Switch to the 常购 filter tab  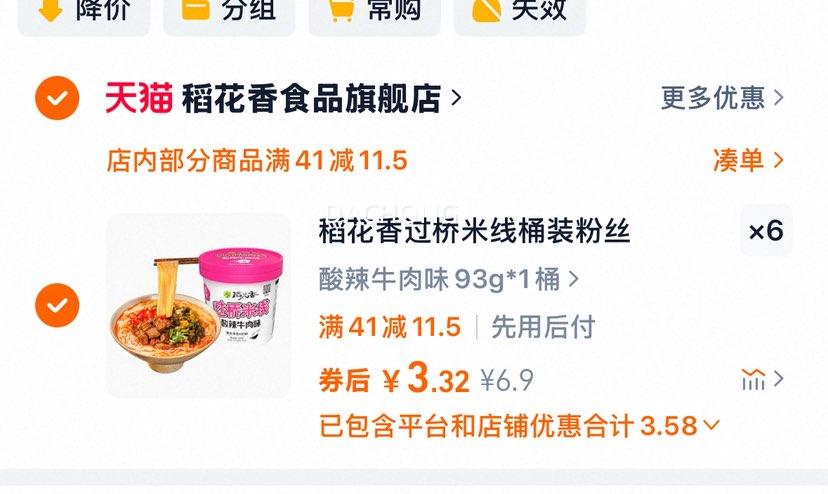tap(375, 12)
